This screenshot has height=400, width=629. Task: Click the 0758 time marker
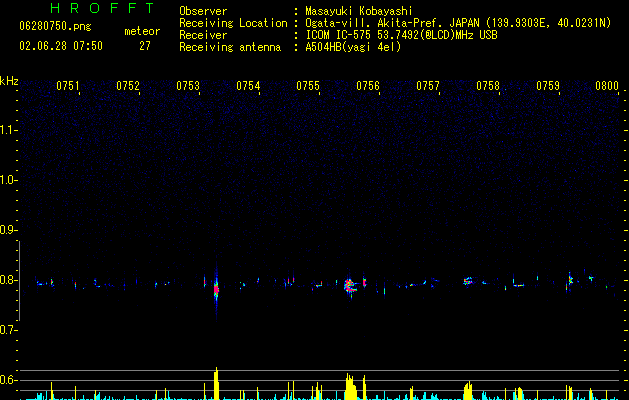point(488,86)
